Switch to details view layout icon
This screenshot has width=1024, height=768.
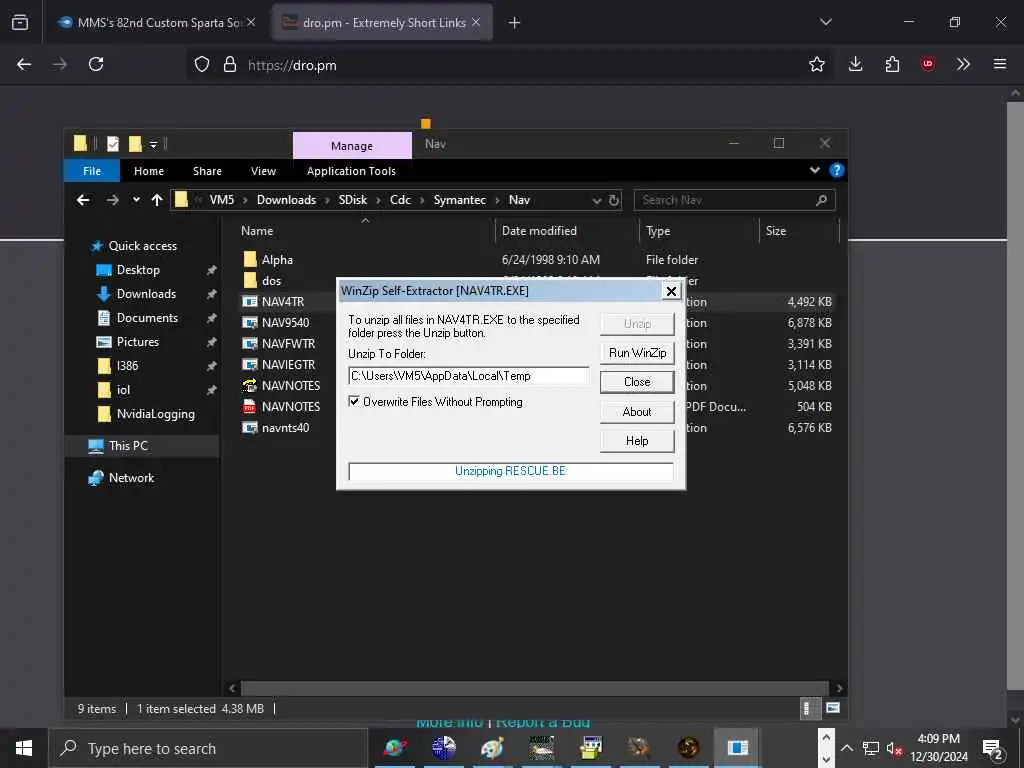[807, 709]
